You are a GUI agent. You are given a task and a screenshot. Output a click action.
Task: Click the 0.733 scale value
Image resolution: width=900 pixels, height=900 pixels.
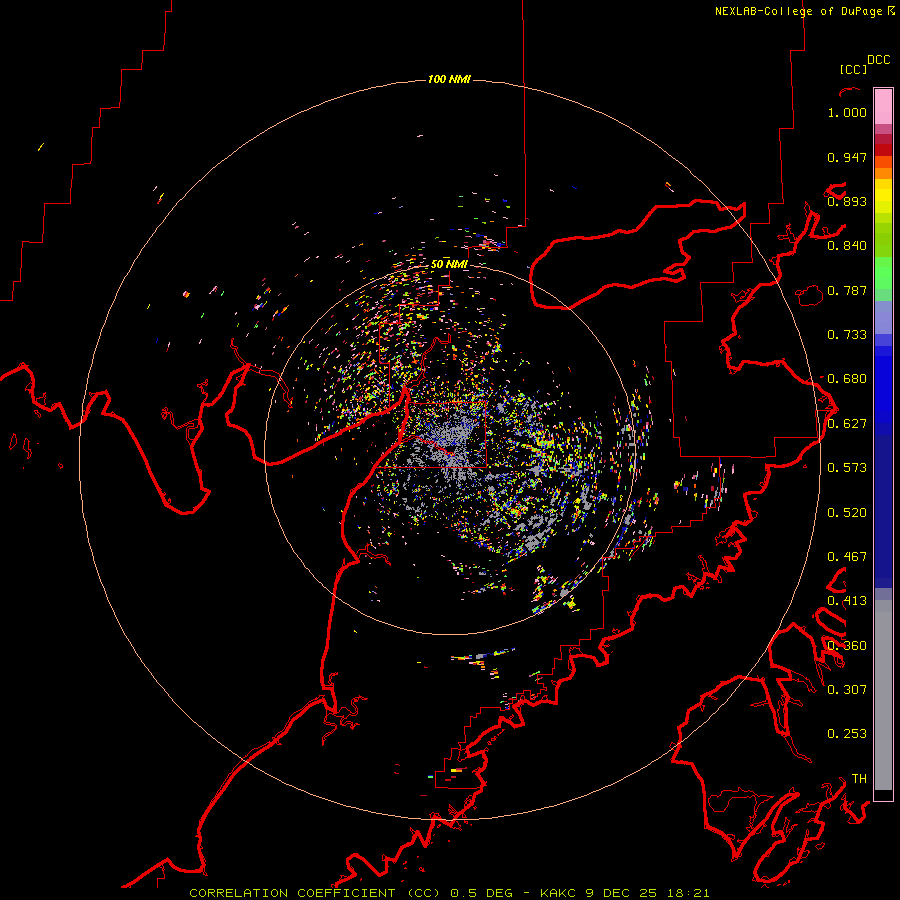click(847, 335)
